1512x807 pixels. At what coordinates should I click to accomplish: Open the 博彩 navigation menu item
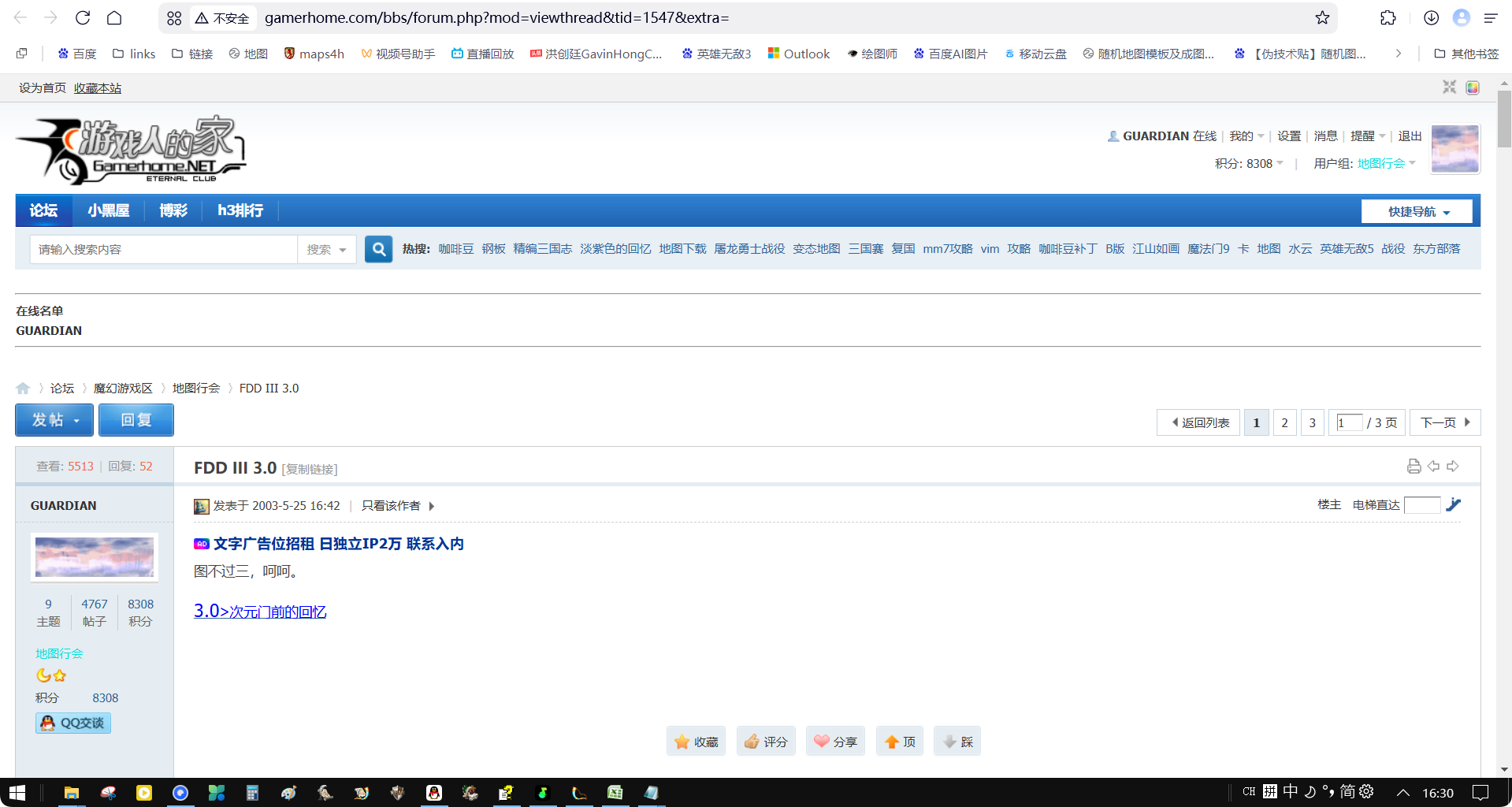click(173, 210)
